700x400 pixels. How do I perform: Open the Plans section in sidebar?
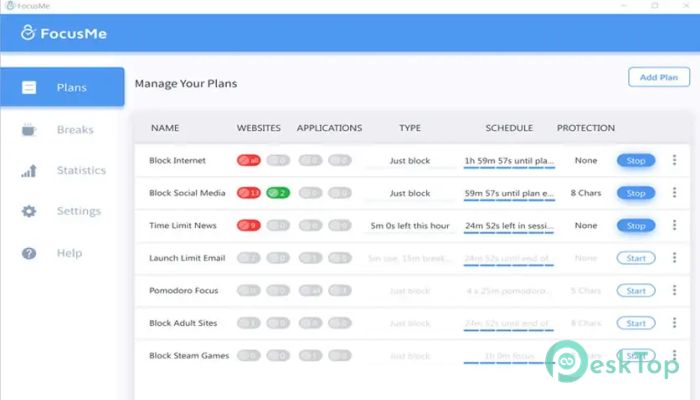[x=62, y=87]
